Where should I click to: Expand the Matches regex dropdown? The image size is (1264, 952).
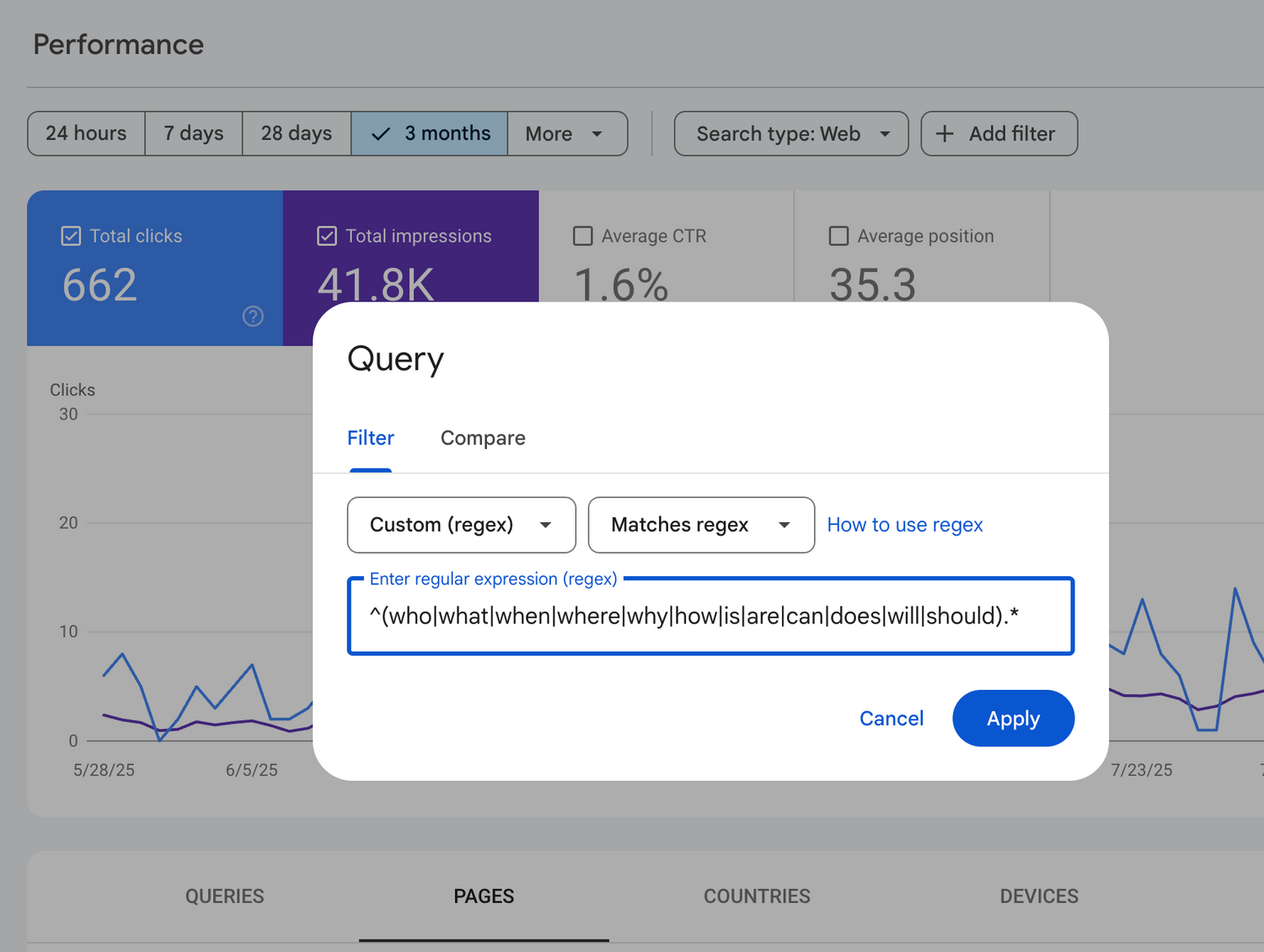700,525
